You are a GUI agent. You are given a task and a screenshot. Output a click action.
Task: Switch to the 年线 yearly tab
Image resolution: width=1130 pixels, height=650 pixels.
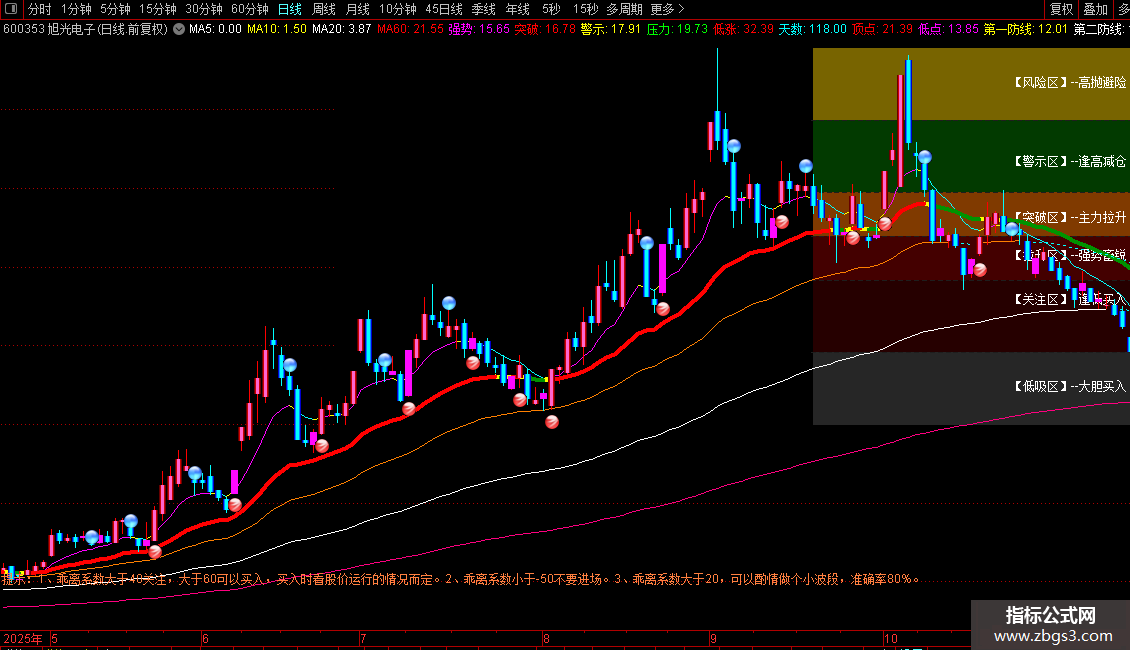(x=517, y=9)
